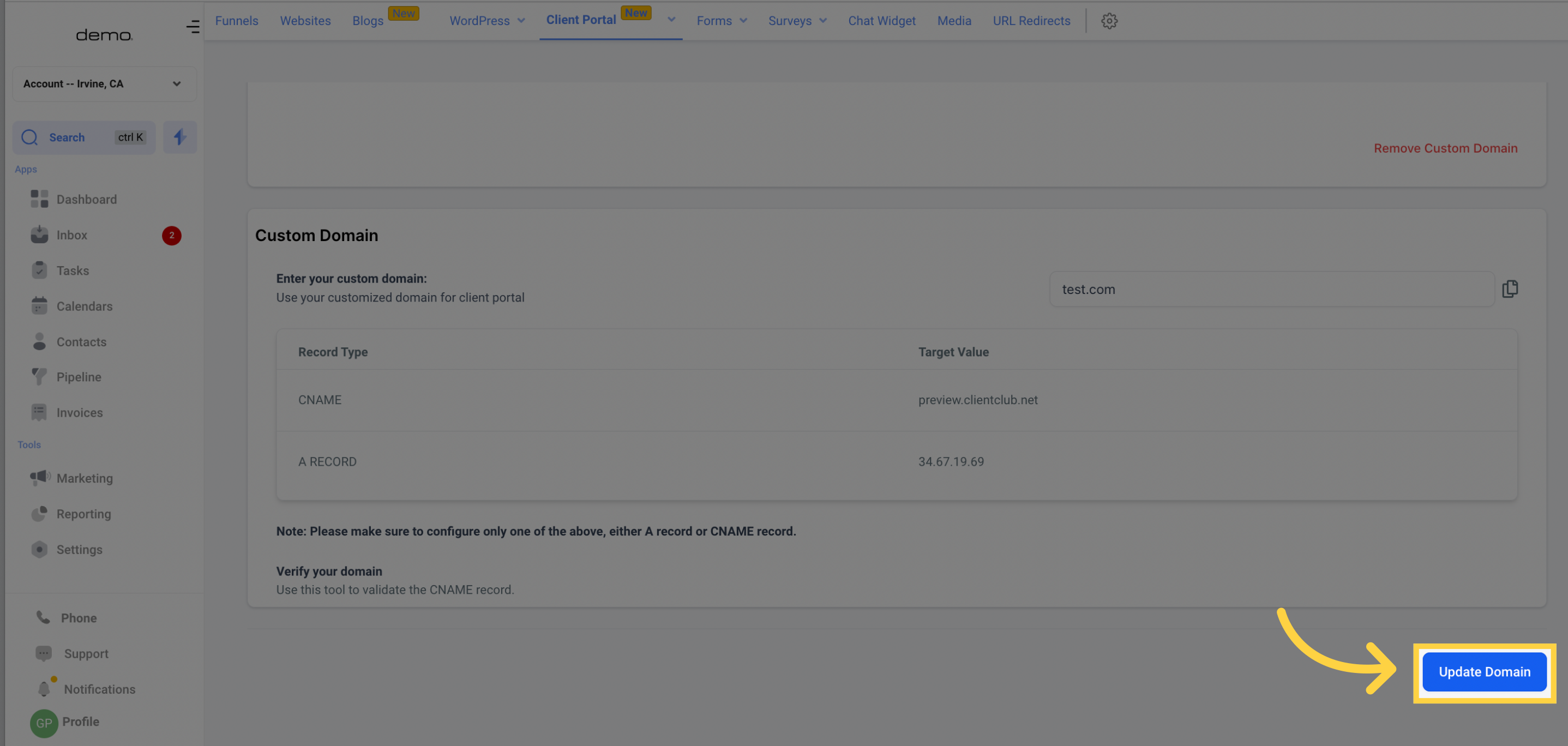Image resolution: width=1568 pixels, height=746 pixels.
Task: Click the settings gear icon in top navigation
Action: [1109, 21]
